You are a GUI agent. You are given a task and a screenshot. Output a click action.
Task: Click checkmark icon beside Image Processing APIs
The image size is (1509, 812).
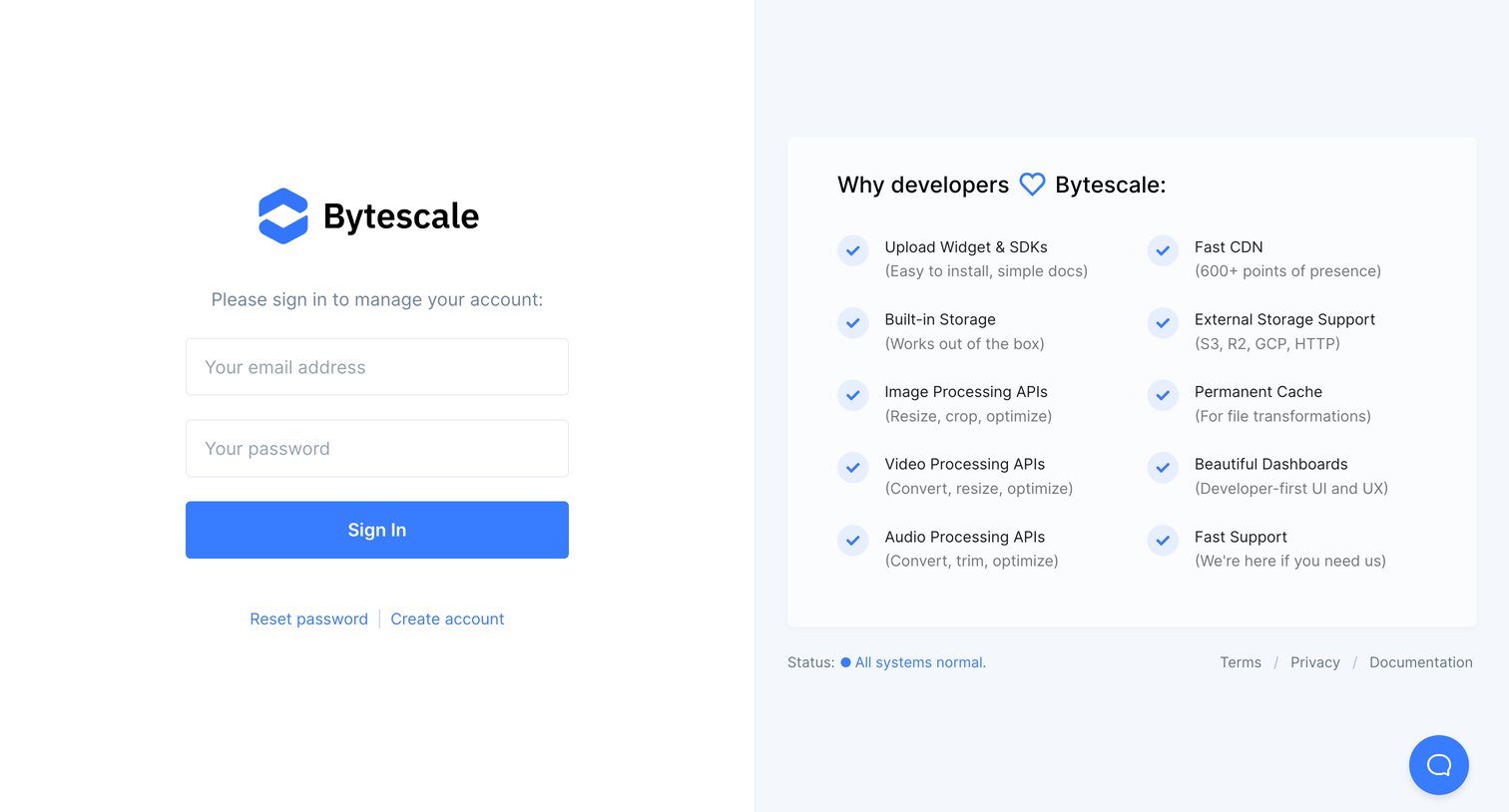click(x=852, y=395)
